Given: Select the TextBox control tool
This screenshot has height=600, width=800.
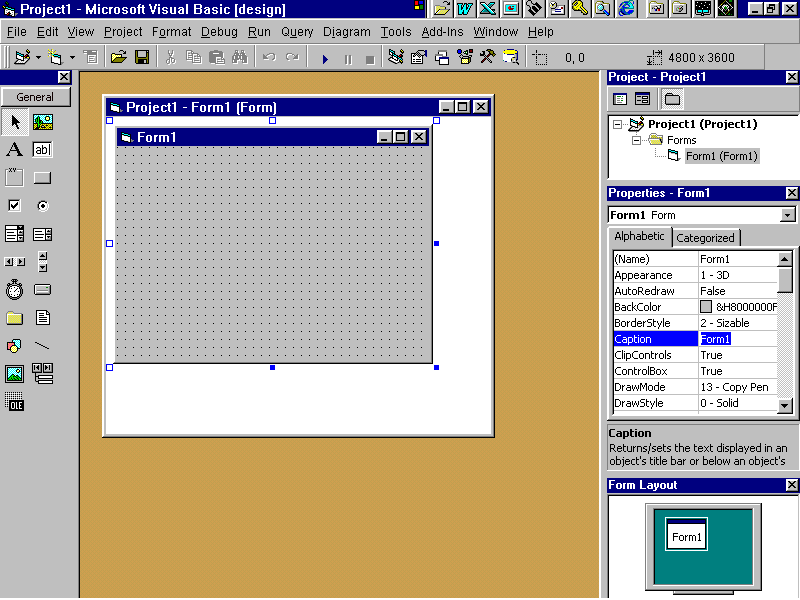Looking at the screenshot, I should [42, 149].
